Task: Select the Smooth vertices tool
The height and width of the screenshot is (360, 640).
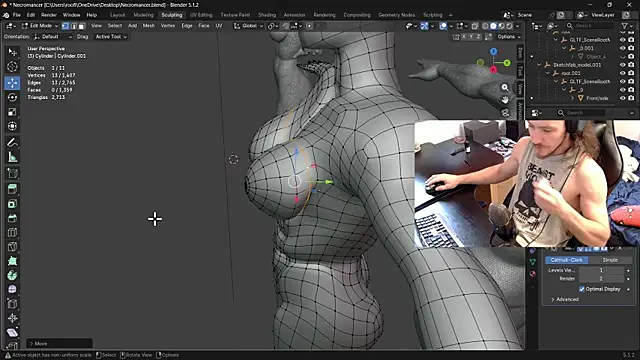Action: 13,289
